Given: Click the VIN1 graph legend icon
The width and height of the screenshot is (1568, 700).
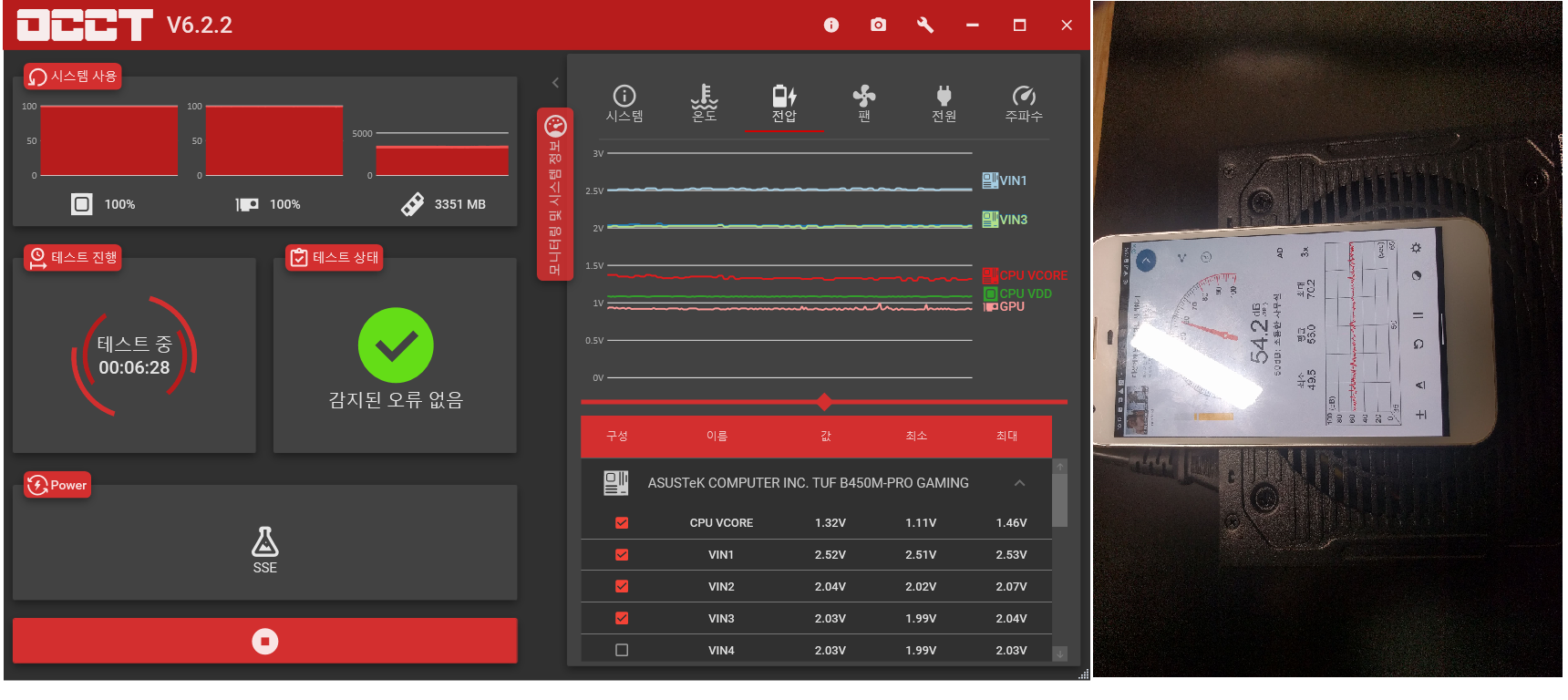Looking at the screenshot, I should pyautogui.click(x=990, y=180).
